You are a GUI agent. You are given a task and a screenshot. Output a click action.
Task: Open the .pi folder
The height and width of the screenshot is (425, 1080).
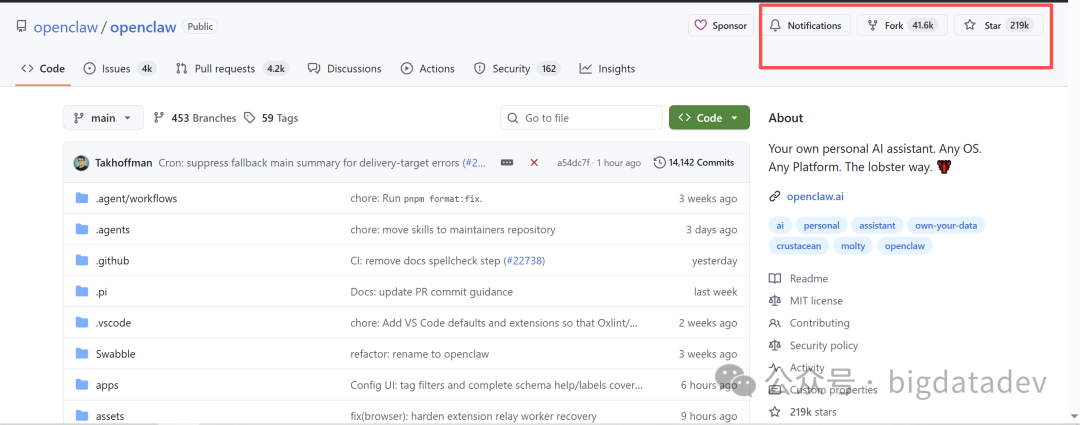tap(101, 292)
